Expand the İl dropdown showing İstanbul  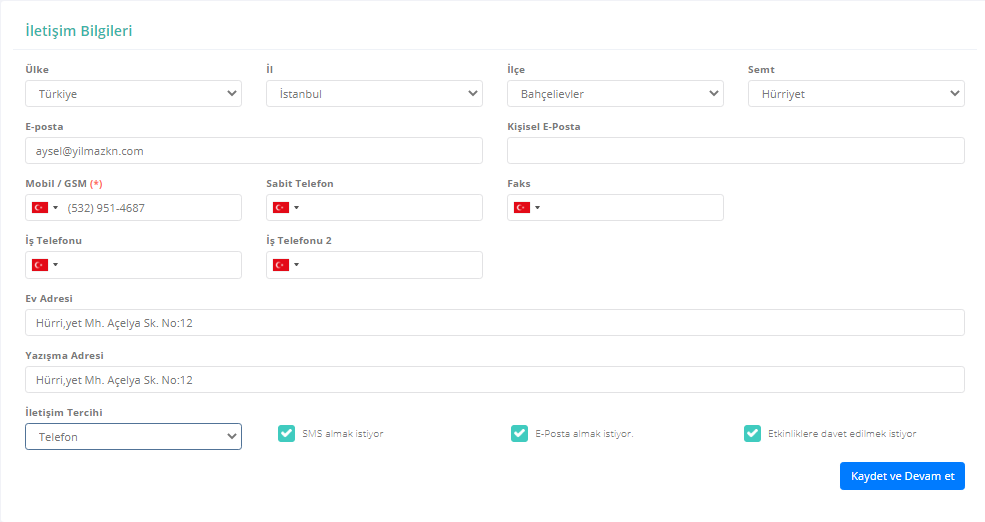pos(374,94)
